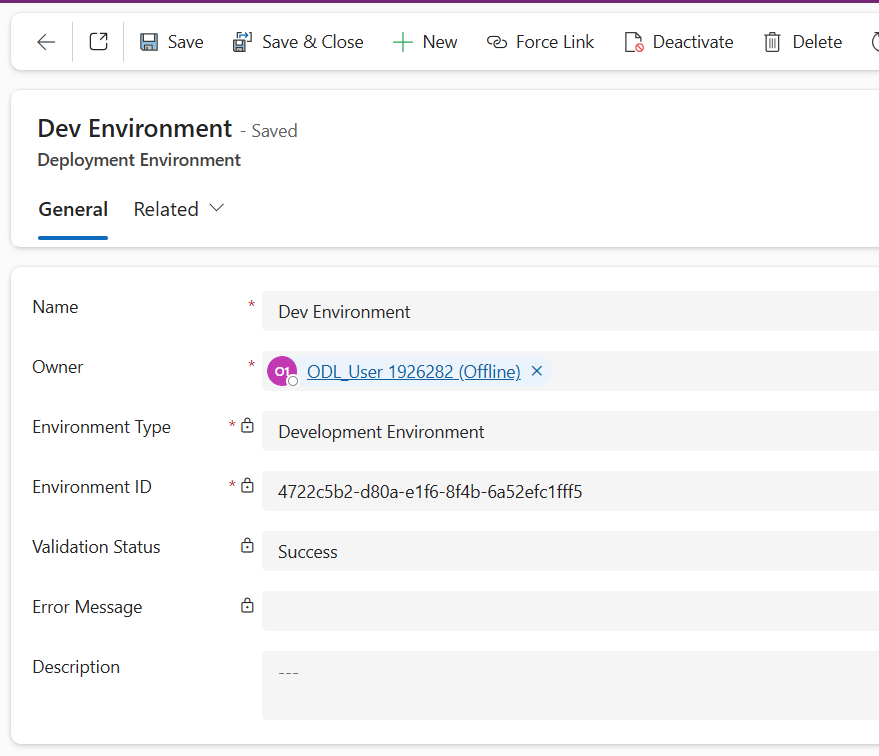Open the record in a new window

(x=96, y=41)
